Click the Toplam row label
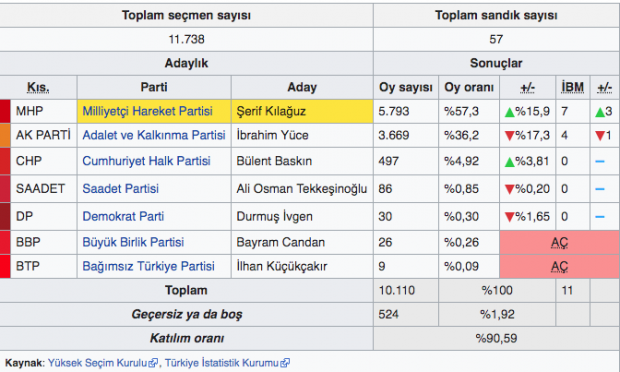Screen dimensions: 620x372 [x=186, y=290]
